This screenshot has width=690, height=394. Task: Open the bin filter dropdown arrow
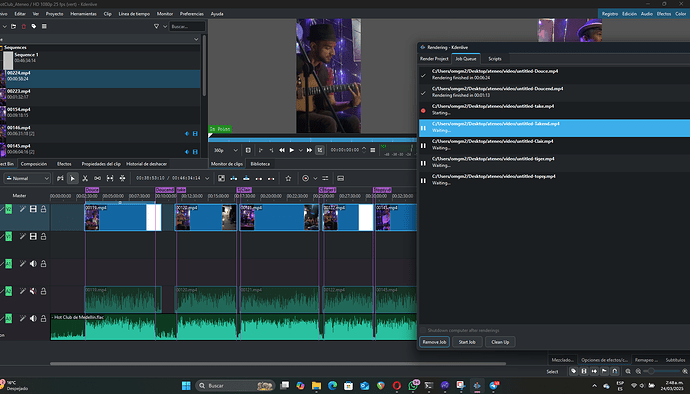165,26
